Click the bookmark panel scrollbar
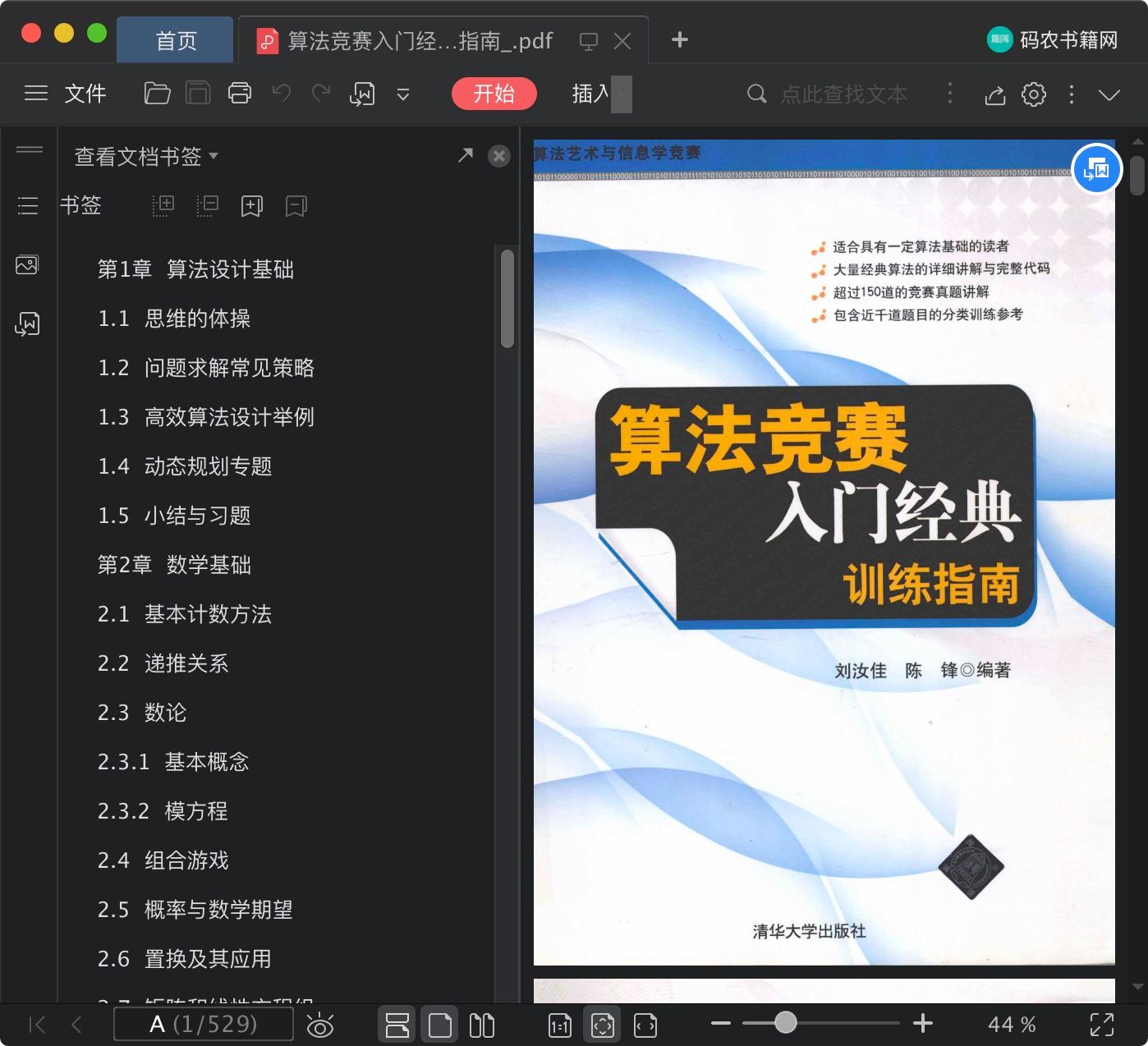The height and width of the screenshot is (1046, 1148). click(507, 299)
